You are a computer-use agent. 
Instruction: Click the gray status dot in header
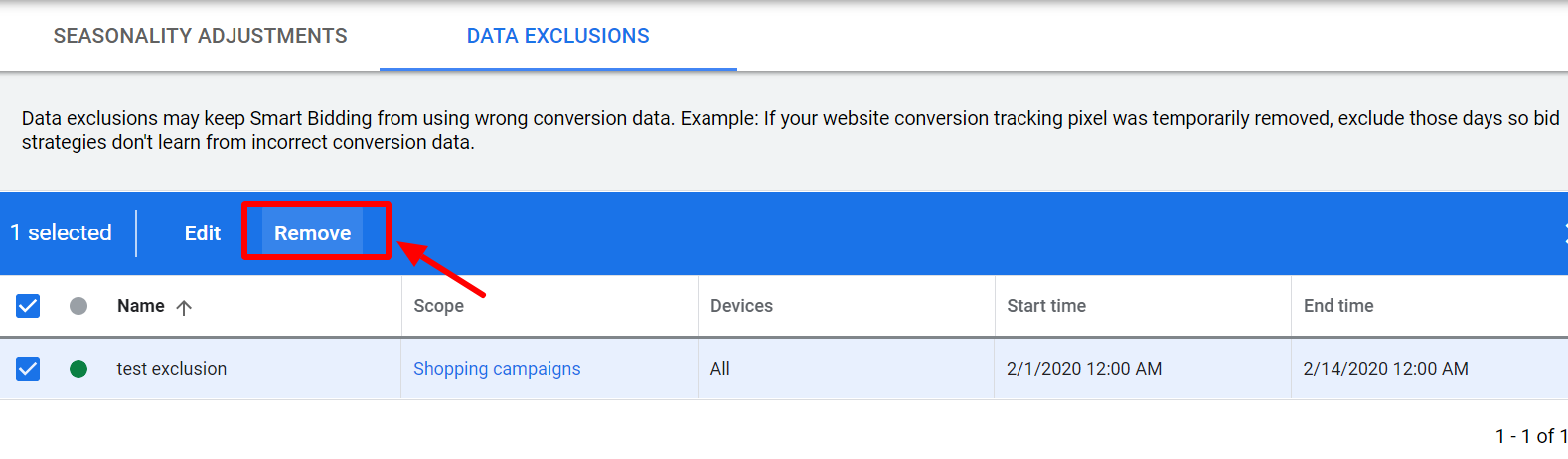[x=78, y=306]
